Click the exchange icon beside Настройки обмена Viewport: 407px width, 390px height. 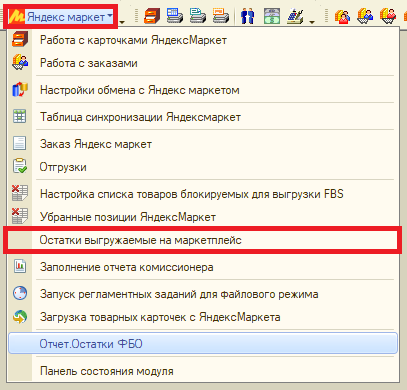20,90
